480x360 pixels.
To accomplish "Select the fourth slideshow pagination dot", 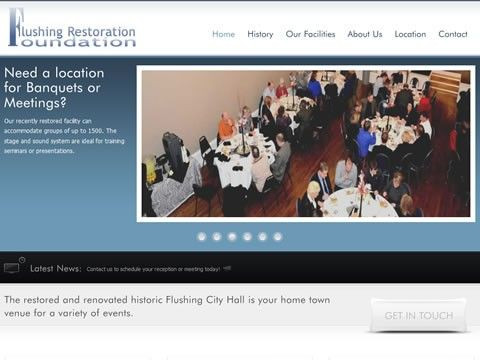I will pos(247,237).
